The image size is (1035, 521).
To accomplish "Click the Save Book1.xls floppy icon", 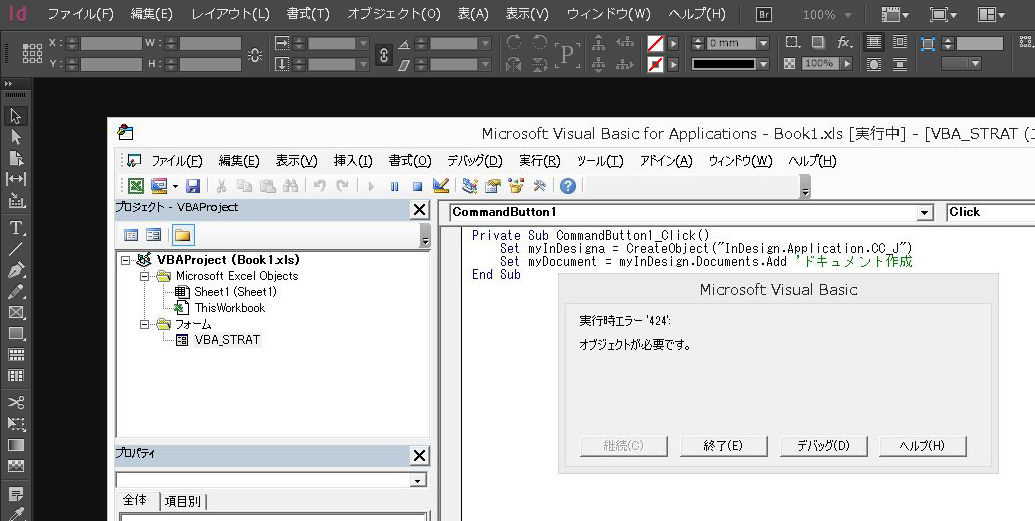I will point(193,186).
